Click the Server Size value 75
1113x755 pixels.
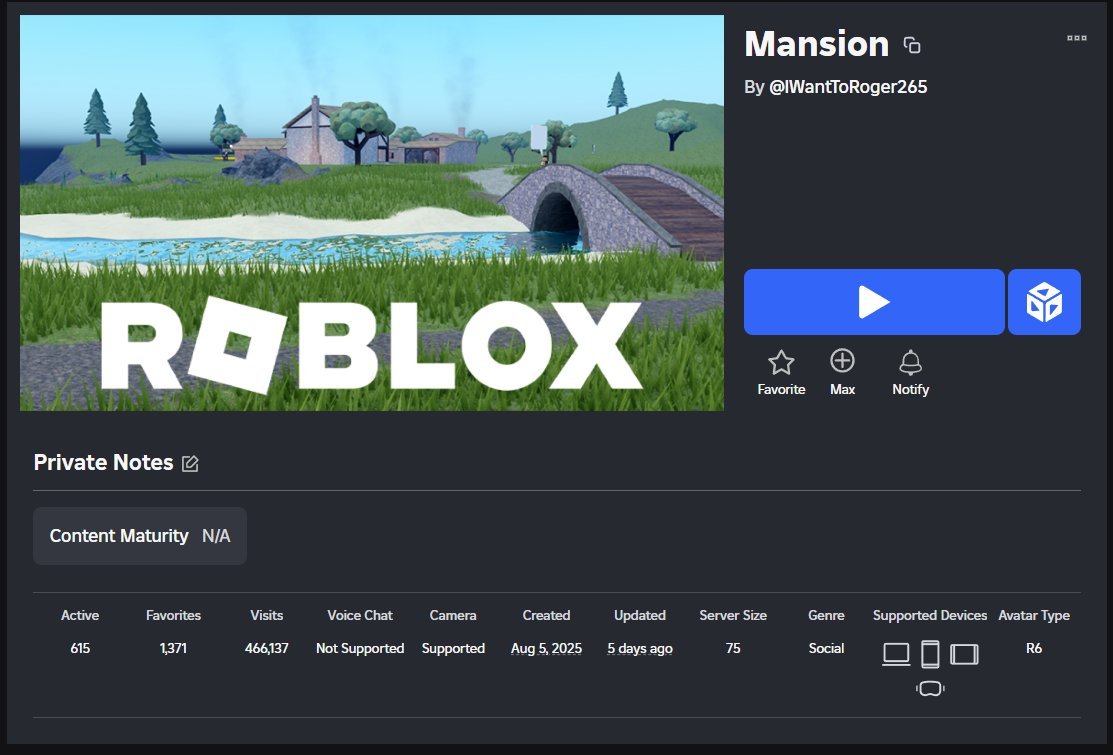pos(733,649)
